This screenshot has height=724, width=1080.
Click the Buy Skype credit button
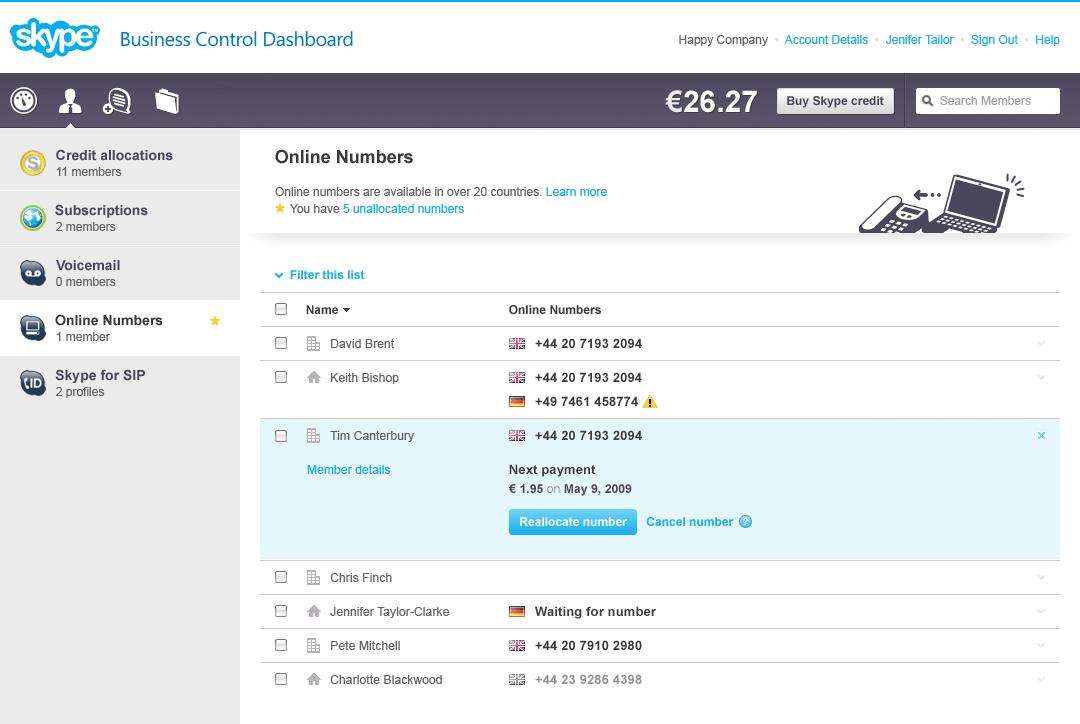point(835,101)
